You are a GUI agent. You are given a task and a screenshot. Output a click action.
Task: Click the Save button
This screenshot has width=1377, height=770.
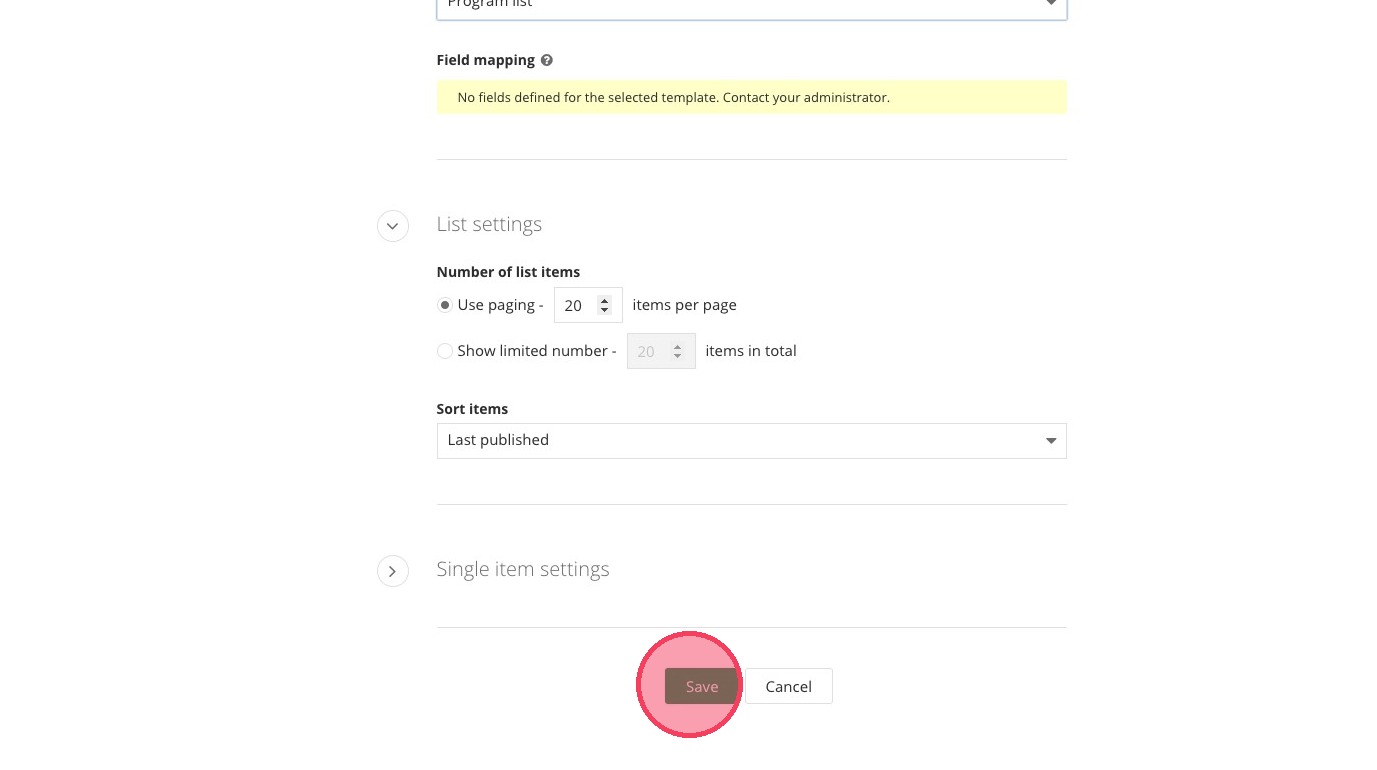coord(701,686)
